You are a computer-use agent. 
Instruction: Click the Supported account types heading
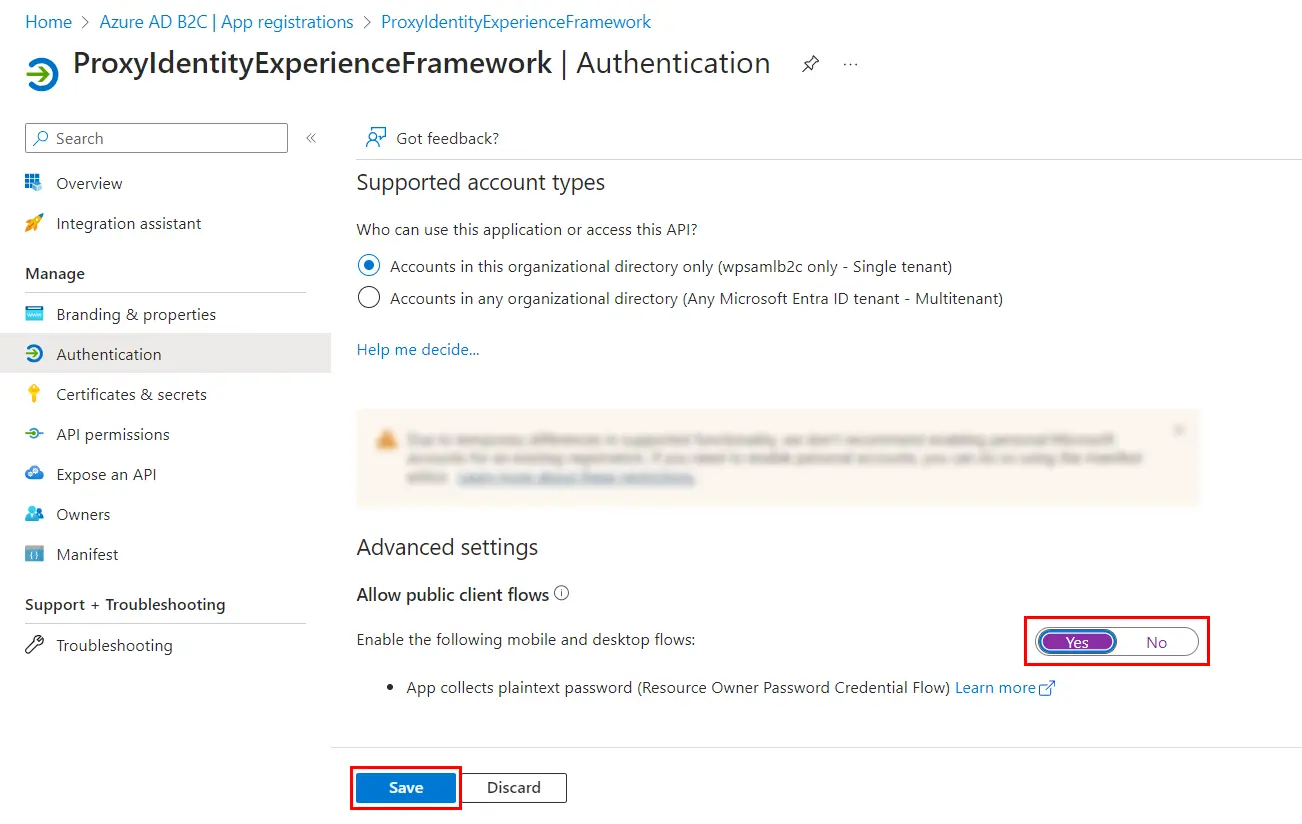point(481,183)
